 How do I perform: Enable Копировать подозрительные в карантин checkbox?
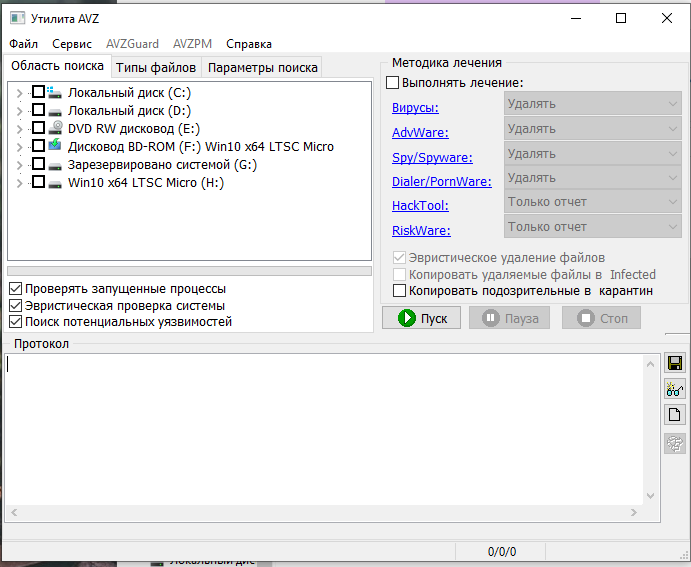coord(399,290)
